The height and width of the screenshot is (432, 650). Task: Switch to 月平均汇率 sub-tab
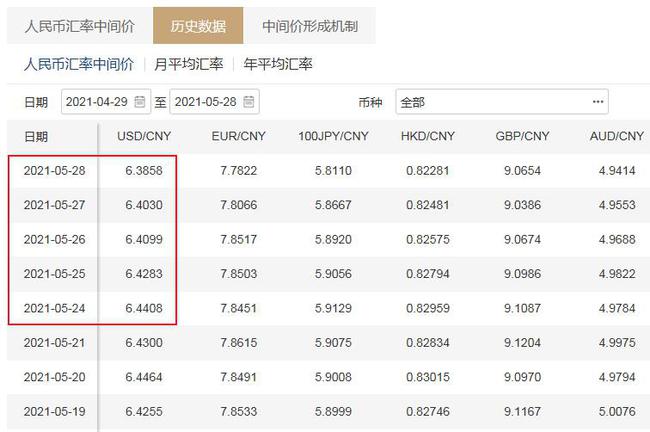click(x=189, y=64)
